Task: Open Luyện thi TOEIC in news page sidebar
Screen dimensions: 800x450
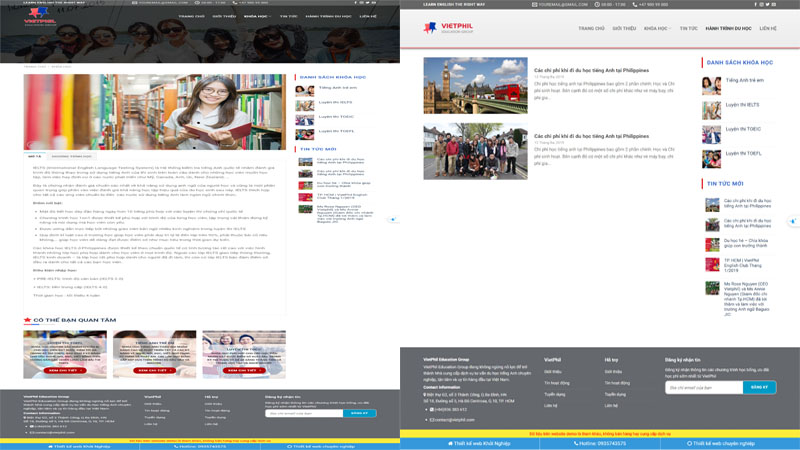Action: 743,129
